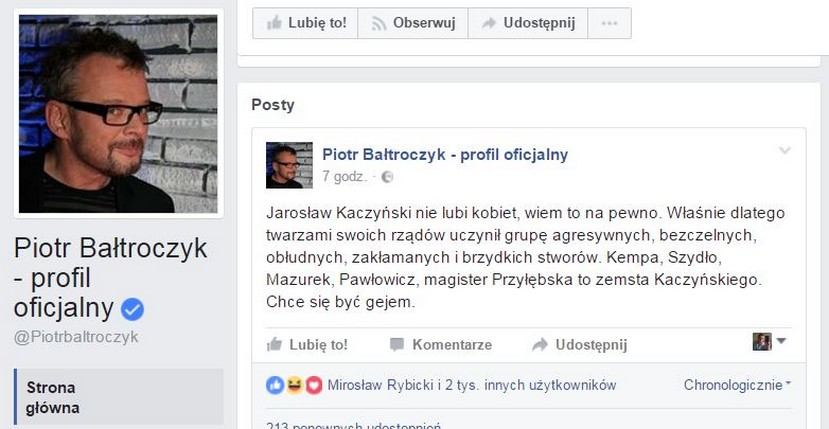Open the three-dots more options button
The image size is (829, 429).
(609, 23)
